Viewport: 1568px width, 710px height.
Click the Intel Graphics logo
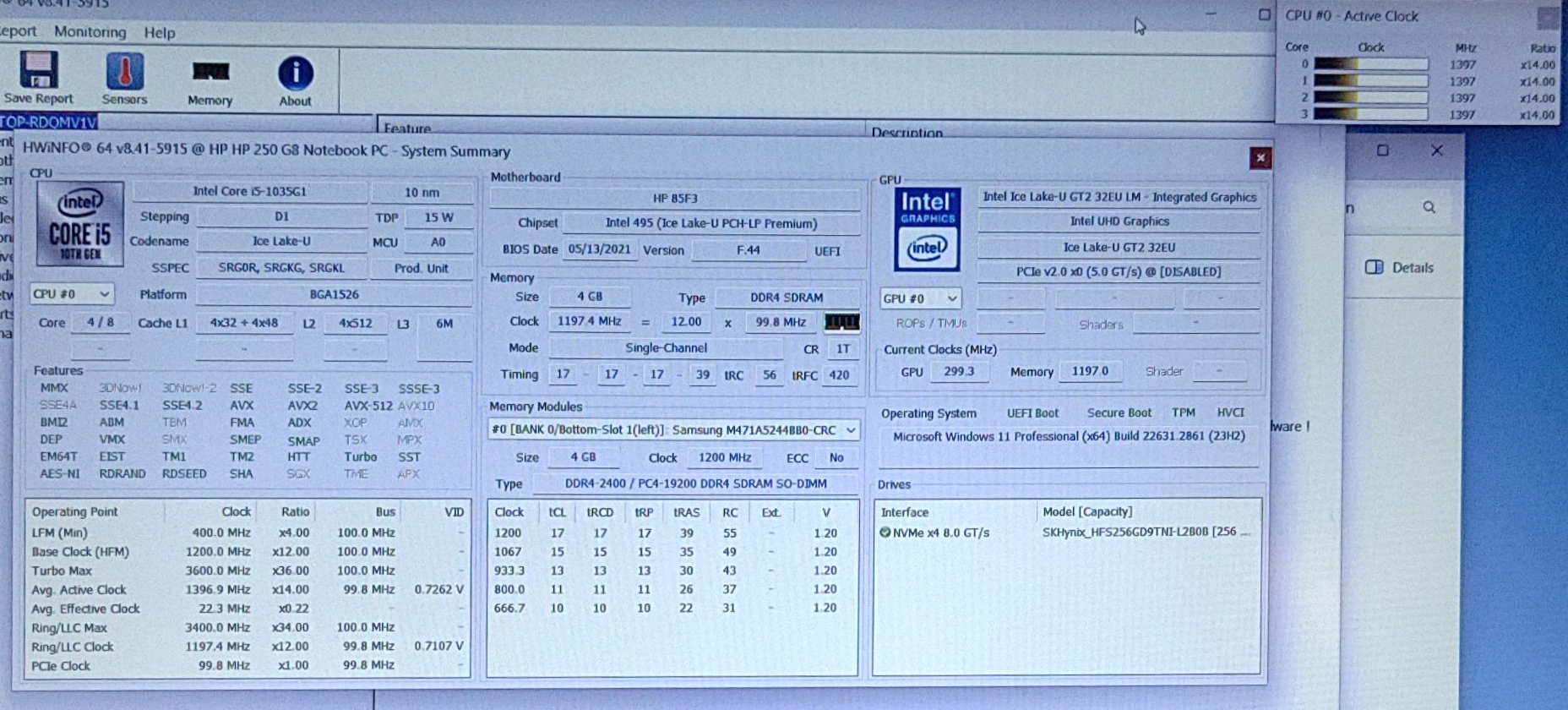pyautogui.click(x=928, y=229)
